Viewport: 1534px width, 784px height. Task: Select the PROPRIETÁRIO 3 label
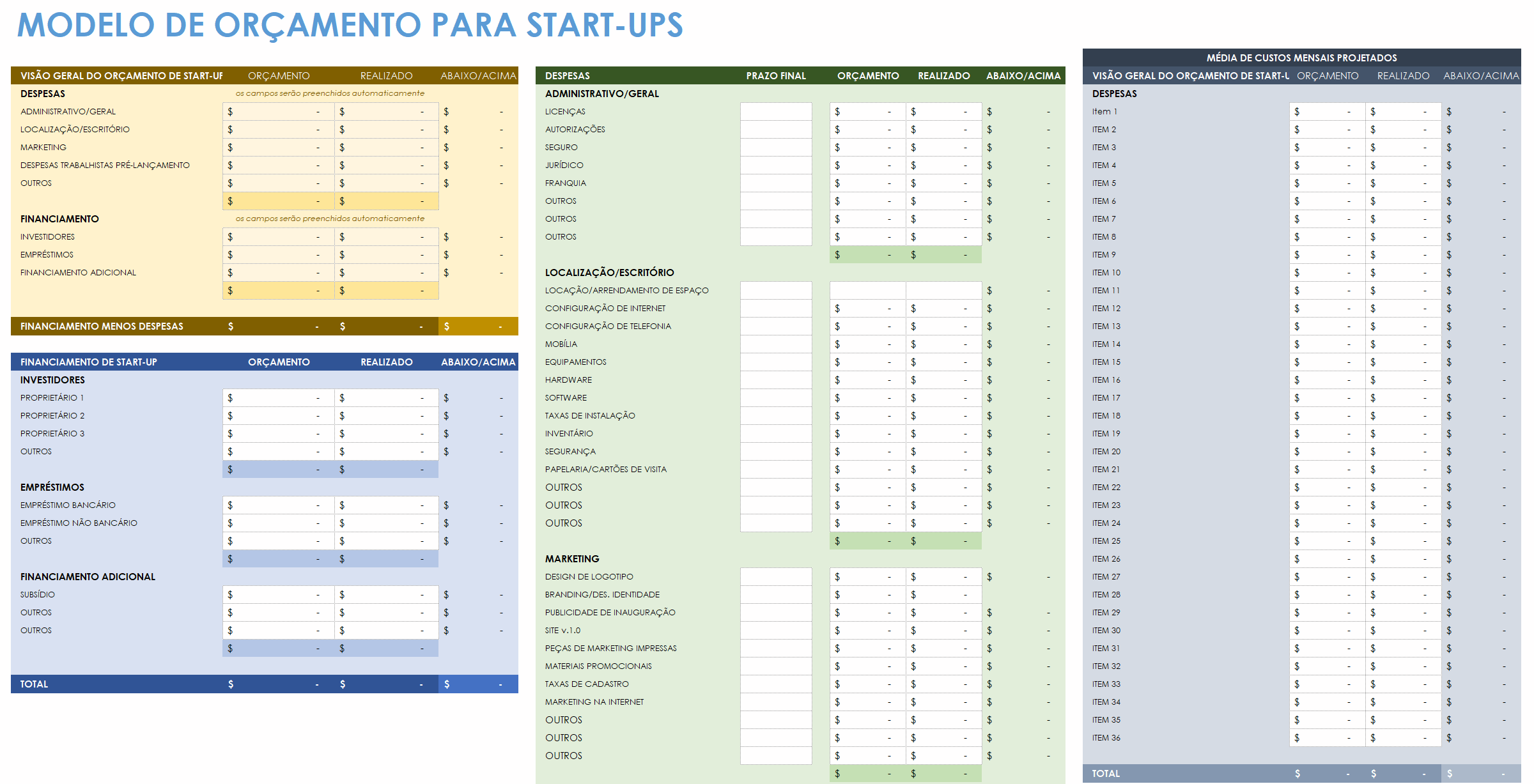[x=52, y=434]
